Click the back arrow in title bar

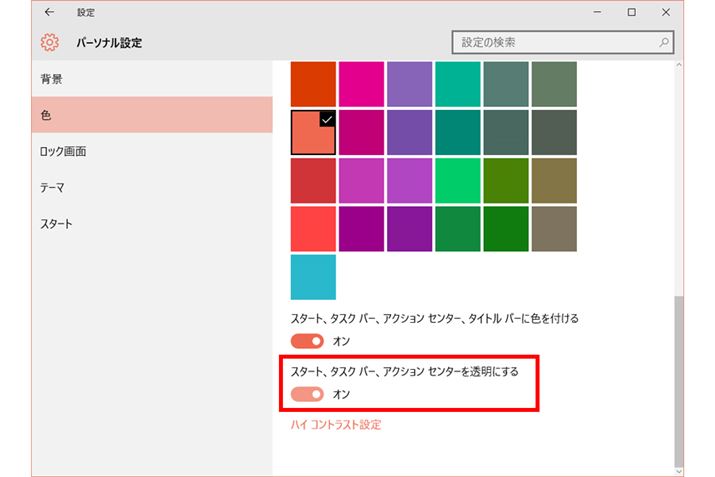[x=49, y=13]
